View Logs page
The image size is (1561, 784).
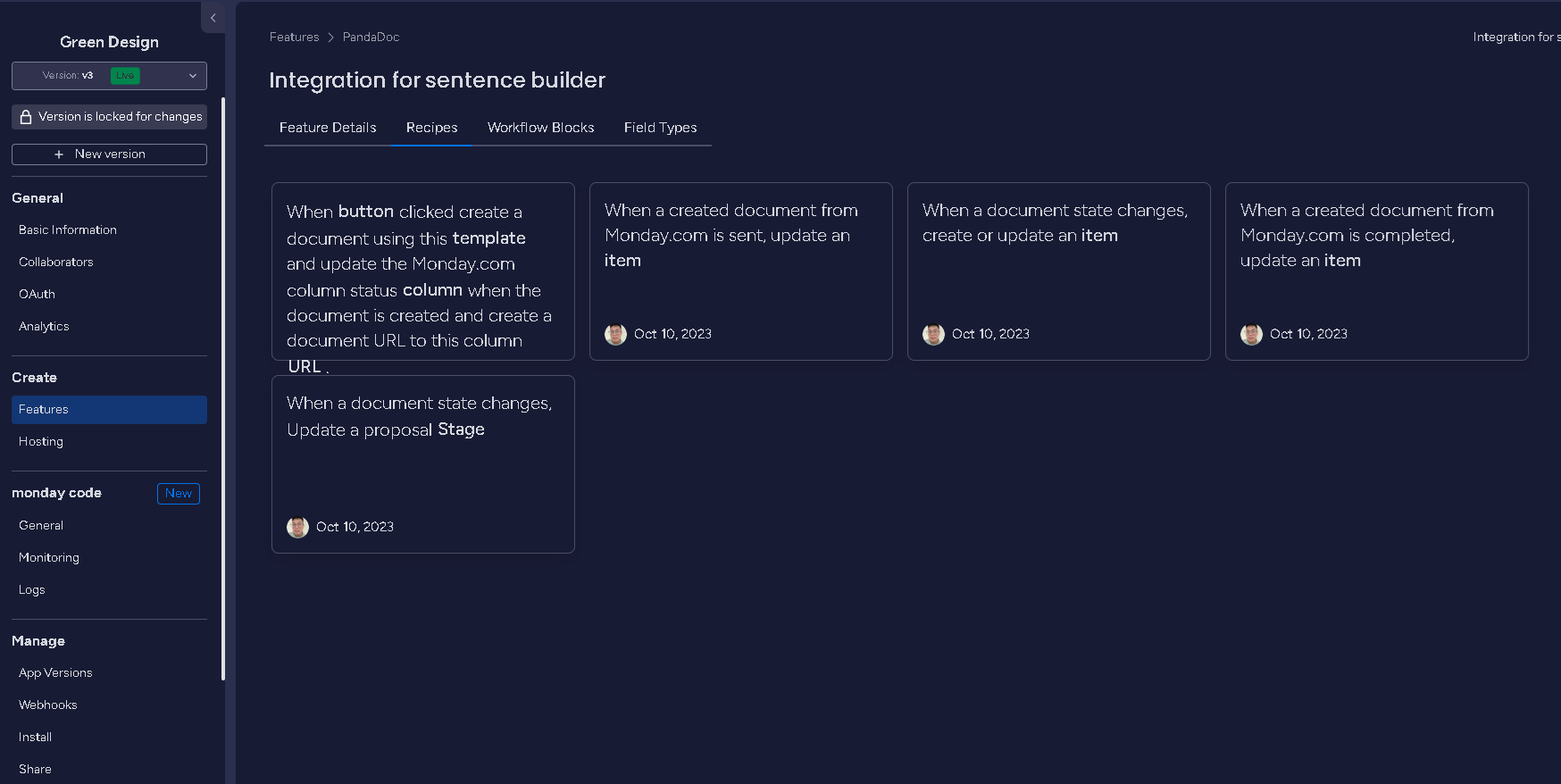(x=32, y=589)
